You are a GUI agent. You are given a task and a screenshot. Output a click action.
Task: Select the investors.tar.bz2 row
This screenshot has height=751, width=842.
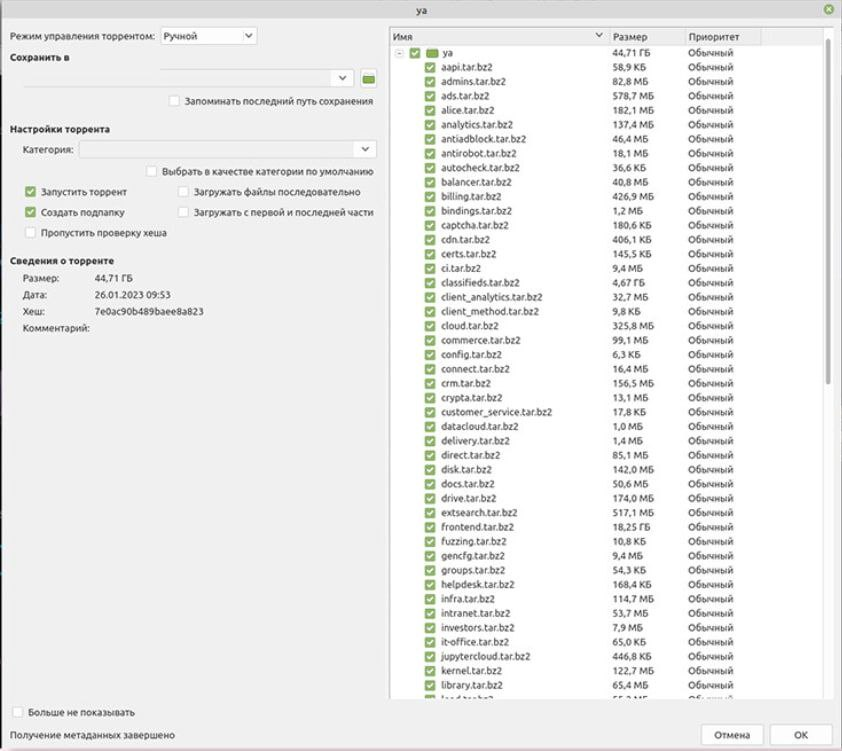pos(606,628)
